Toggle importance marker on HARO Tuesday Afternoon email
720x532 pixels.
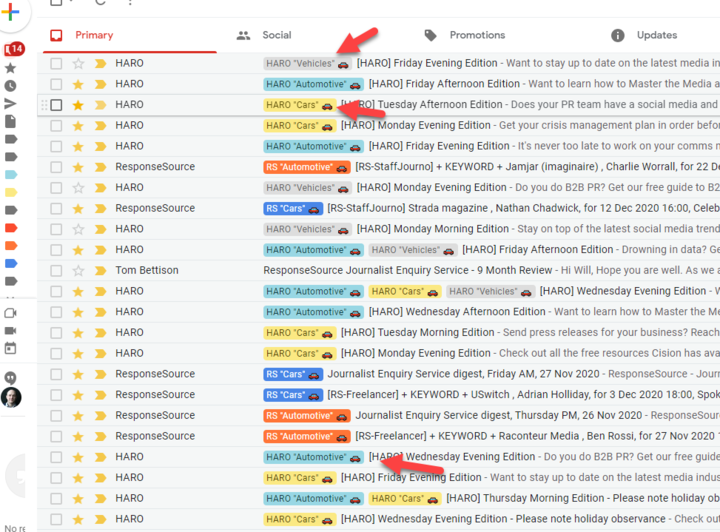[x=100, y=105]
